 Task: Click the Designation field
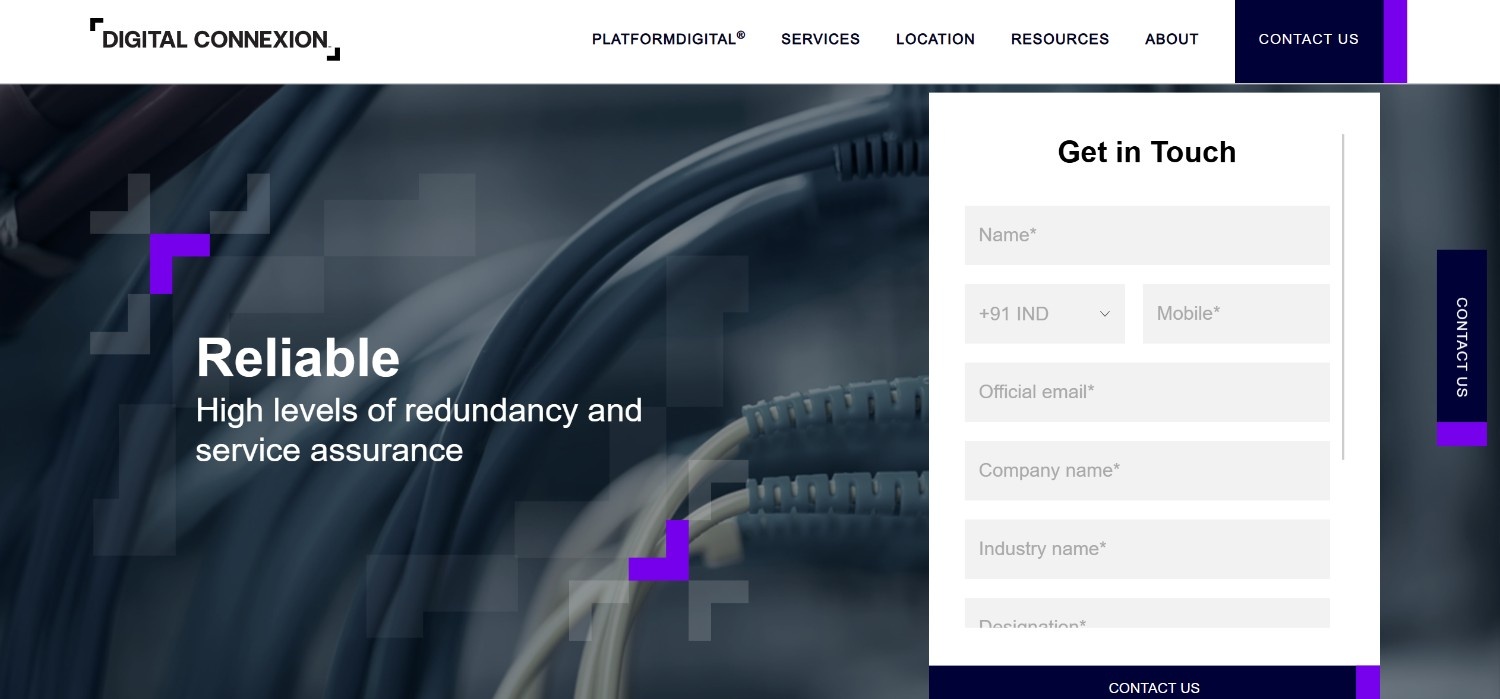pos(1147,620)
